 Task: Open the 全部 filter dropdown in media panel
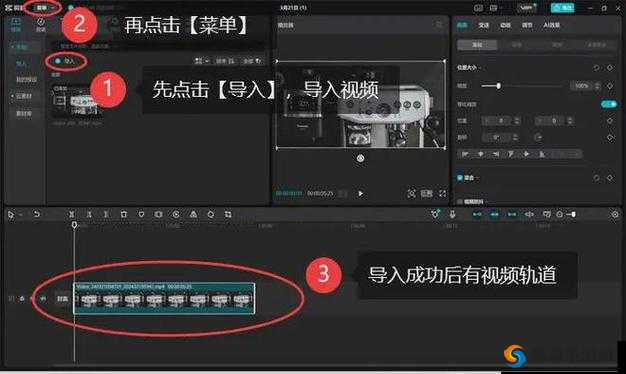coord(252,61)
